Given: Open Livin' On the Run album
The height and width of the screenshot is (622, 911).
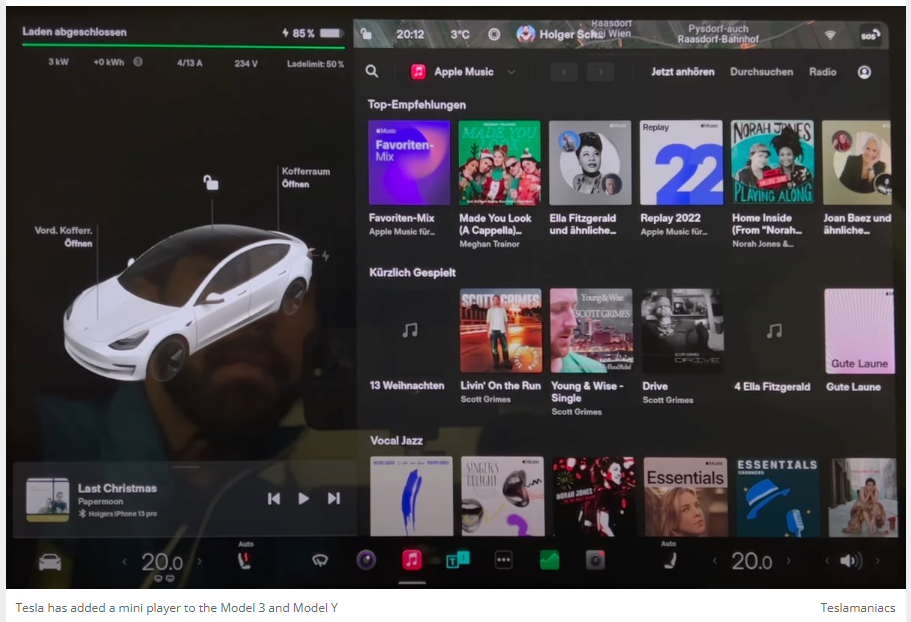Looking at the screenshot, I should click(501, 331).
